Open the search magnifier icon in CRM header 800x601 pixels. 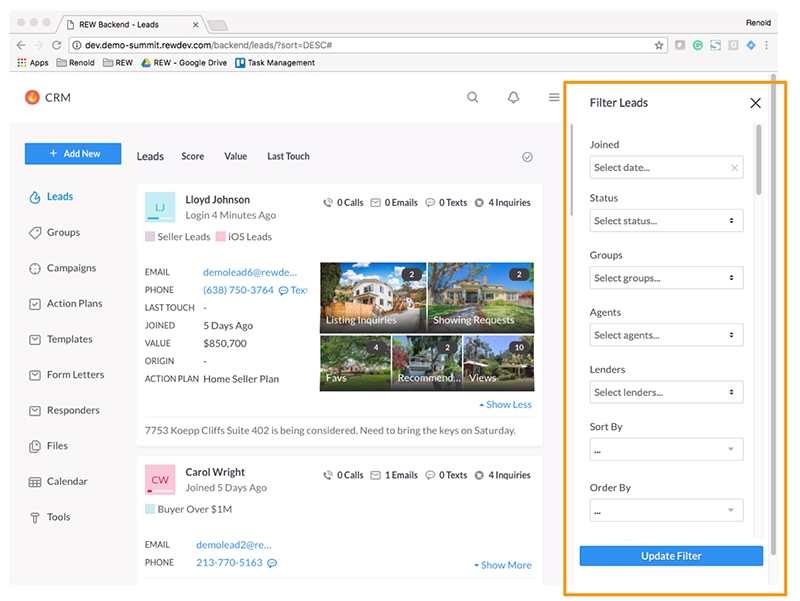[473, 97]
